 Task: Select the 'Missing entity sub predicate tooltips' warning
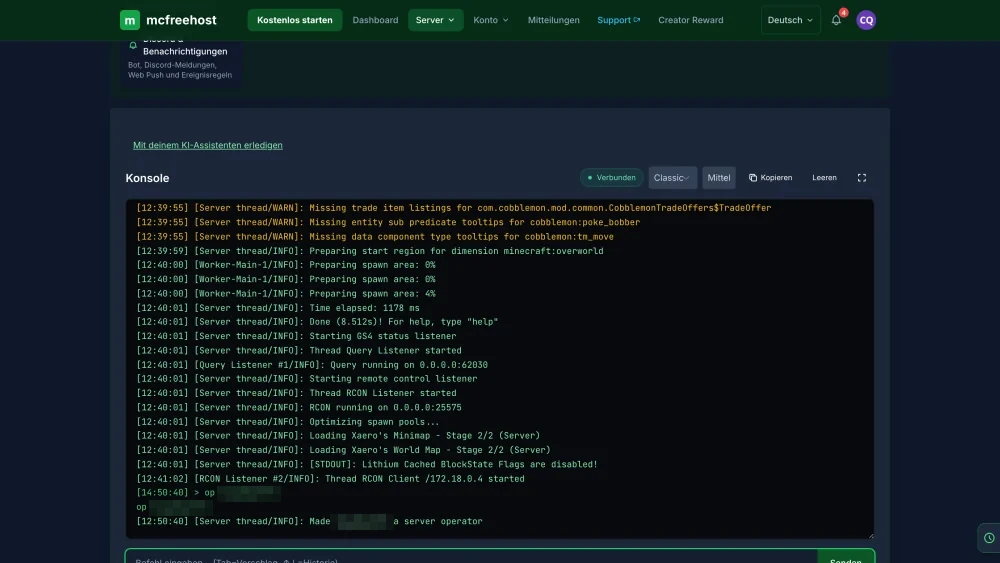(x=388, y=223)
